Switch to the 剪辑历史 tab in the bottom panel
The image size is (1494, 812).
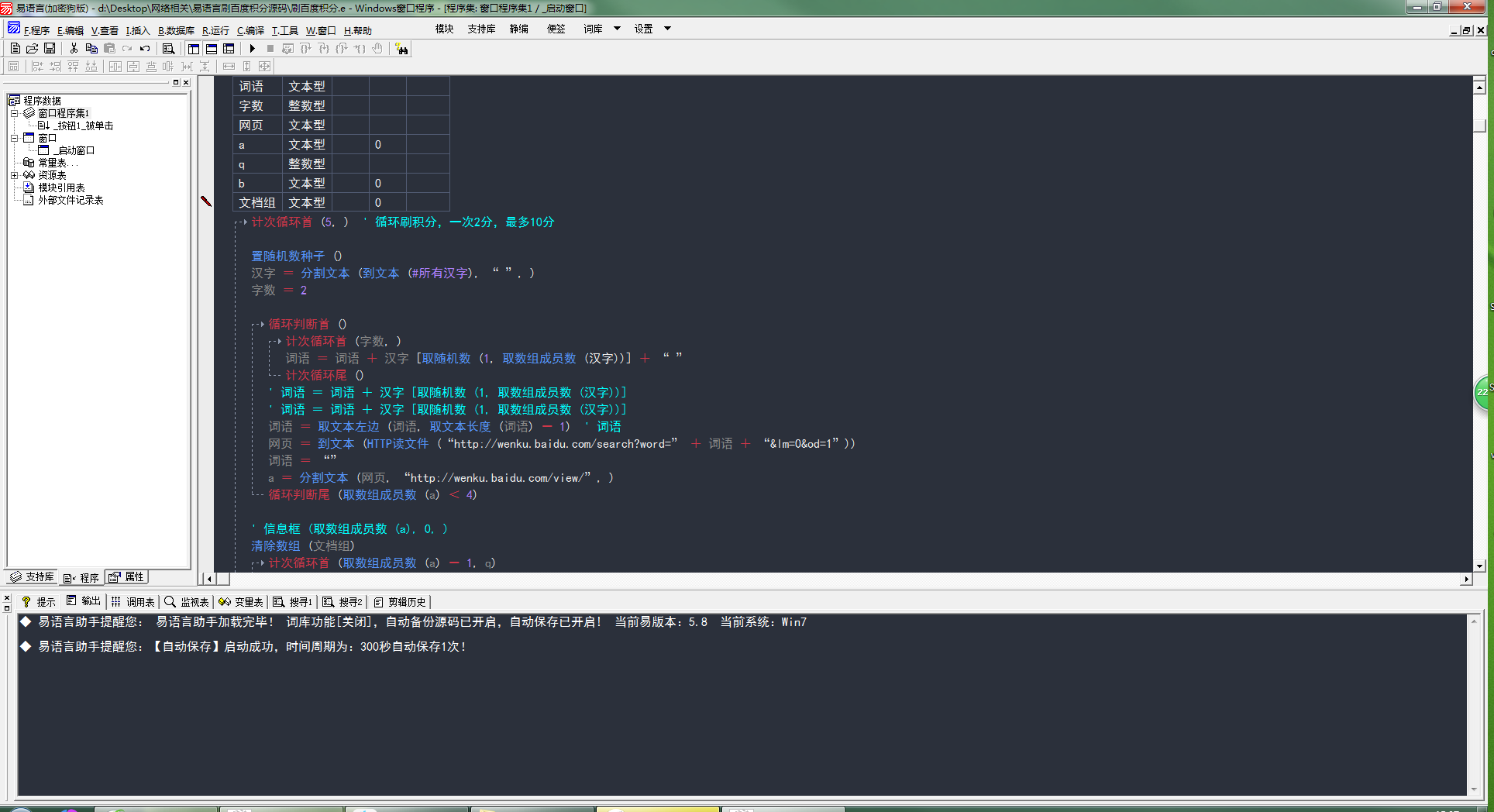(400, 602)
